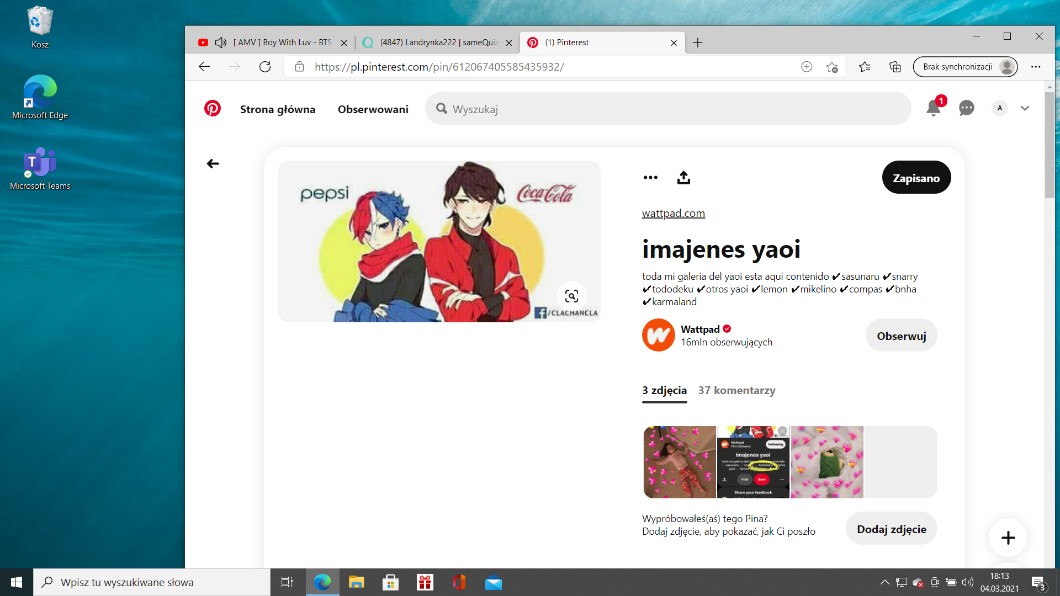Screen dimensions: 1060x596
Task: Open the Obserwowani menu item
Action: [373, 109]
